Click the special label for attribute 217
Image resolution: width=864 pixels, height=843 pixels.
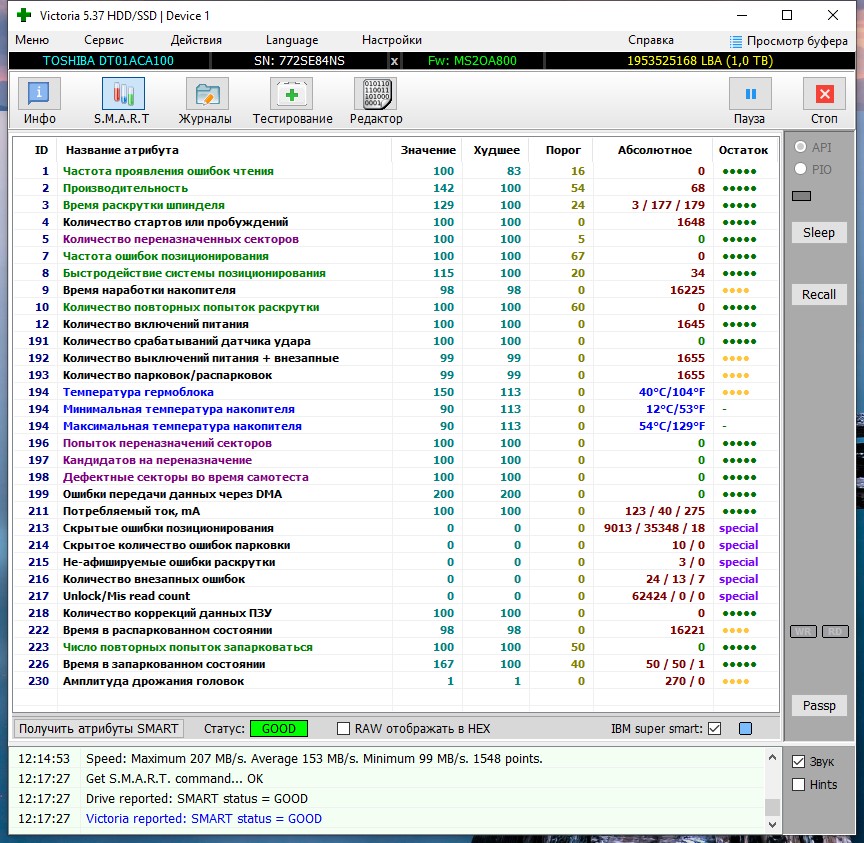tap(738, 596)
